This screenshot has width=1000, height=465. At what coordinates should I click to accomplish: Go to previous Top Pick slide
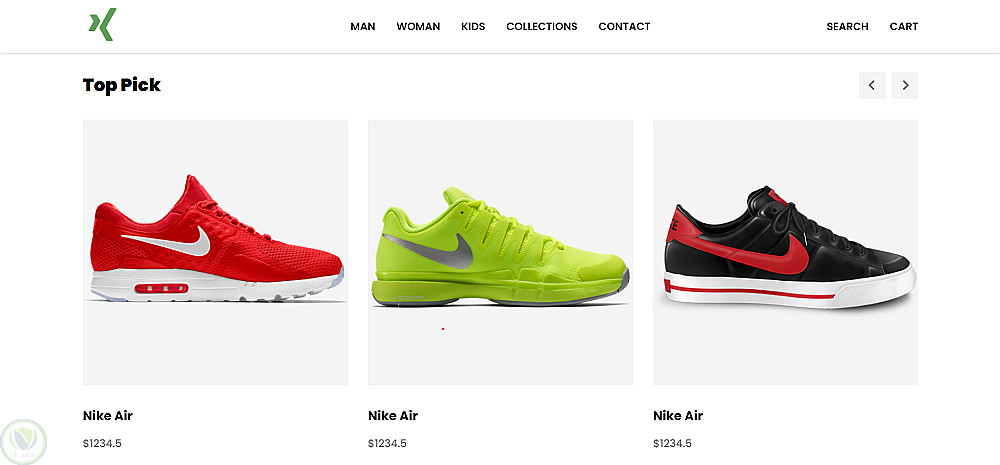click(872, 85)
